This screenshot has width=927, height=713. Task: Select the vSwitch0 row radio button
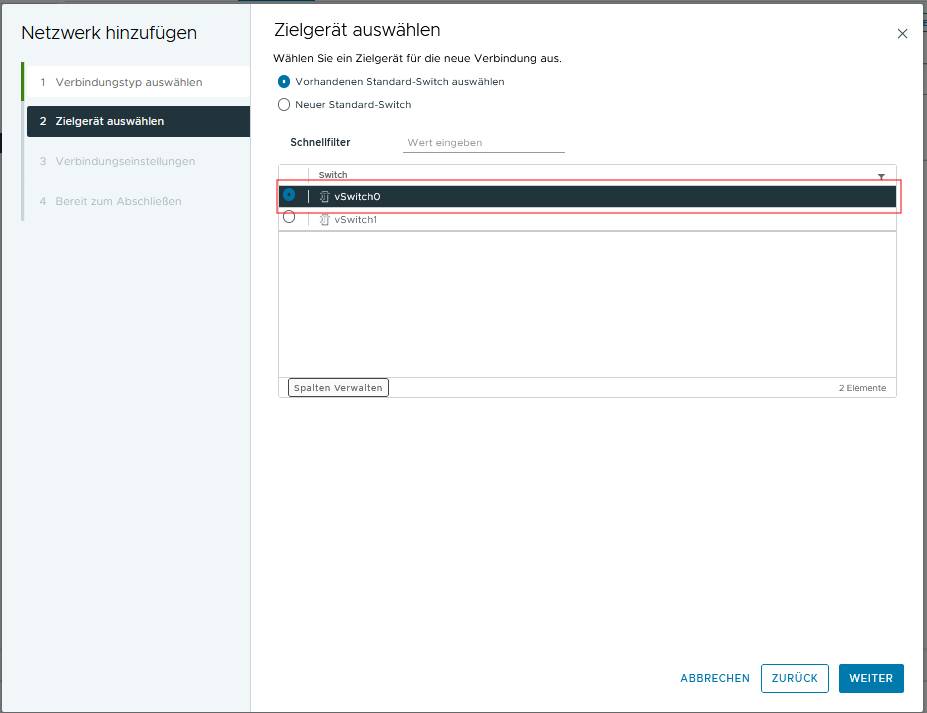pos(289,195)
